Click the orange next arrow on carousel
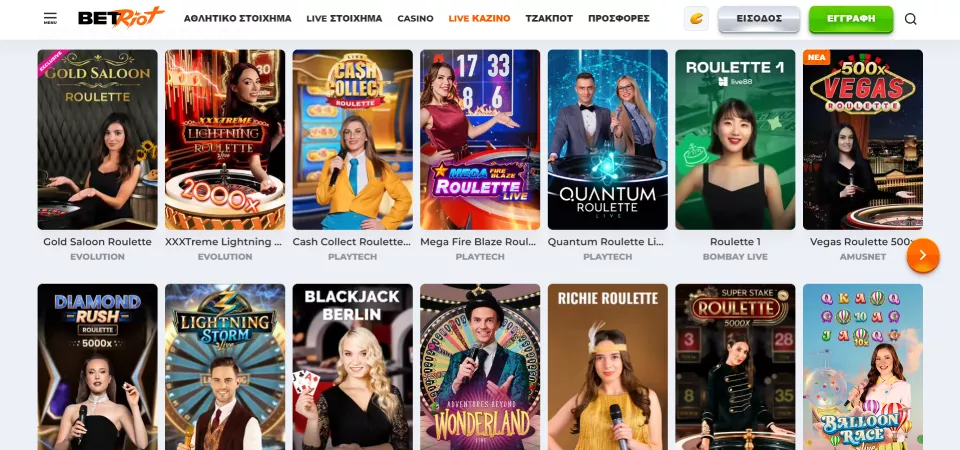This screenshot has height=450, width=960. pos(923,255)
